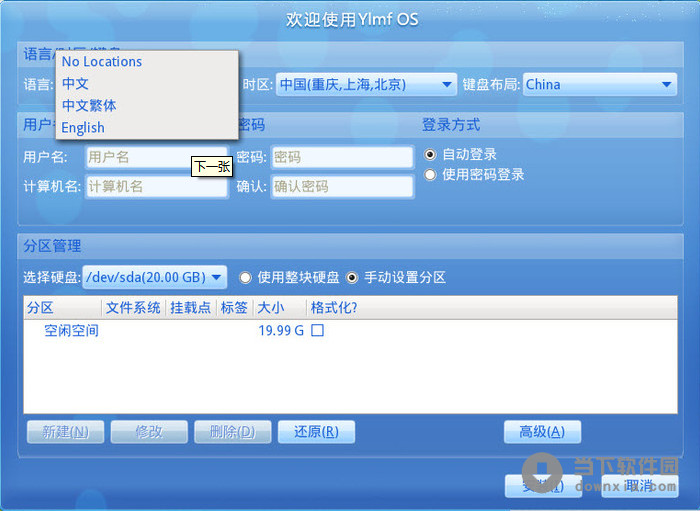Click the 计算机名 computer name field

[155, 187]
